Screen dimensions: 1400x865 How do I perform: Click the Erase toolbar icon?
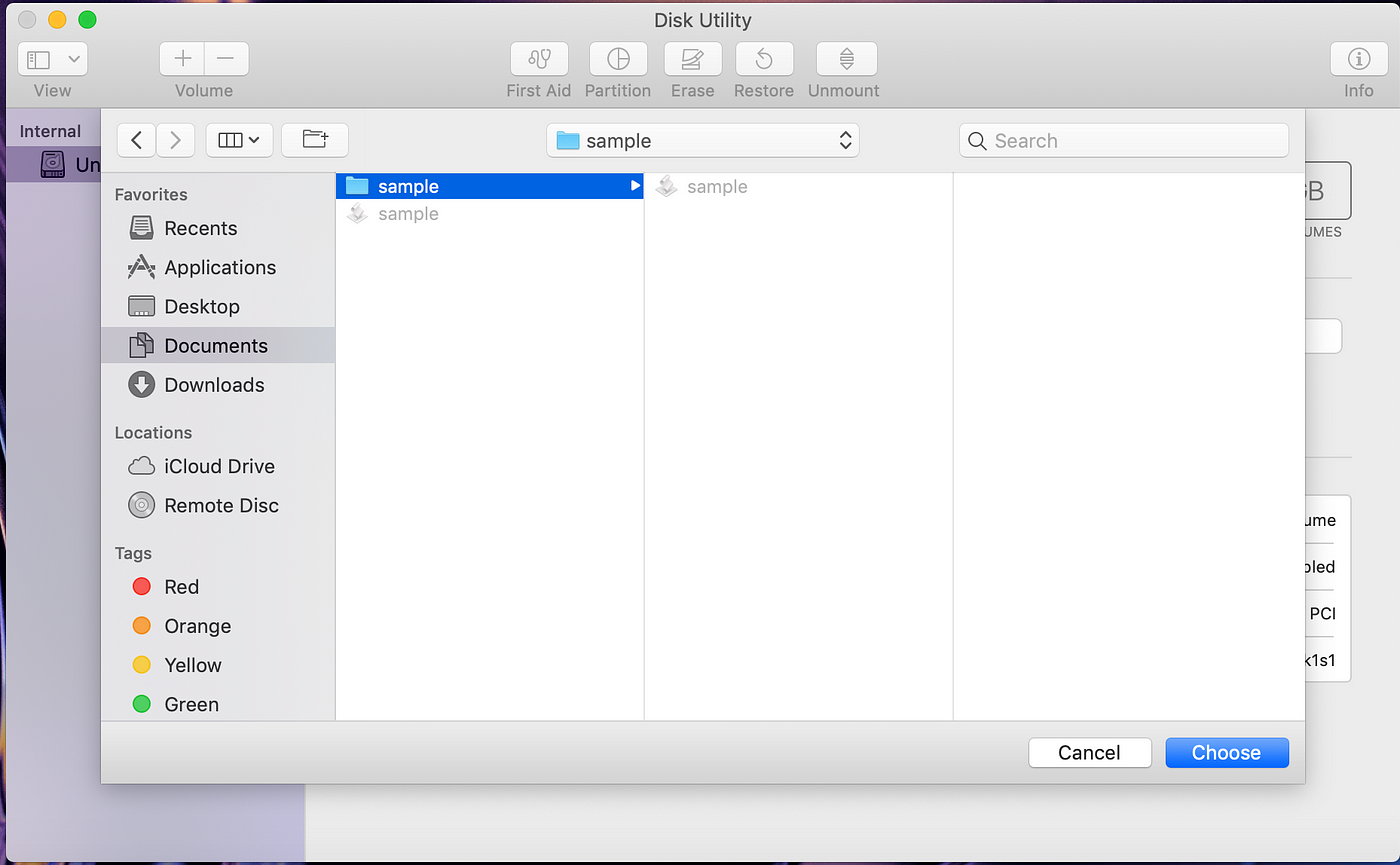coord(692,59)
